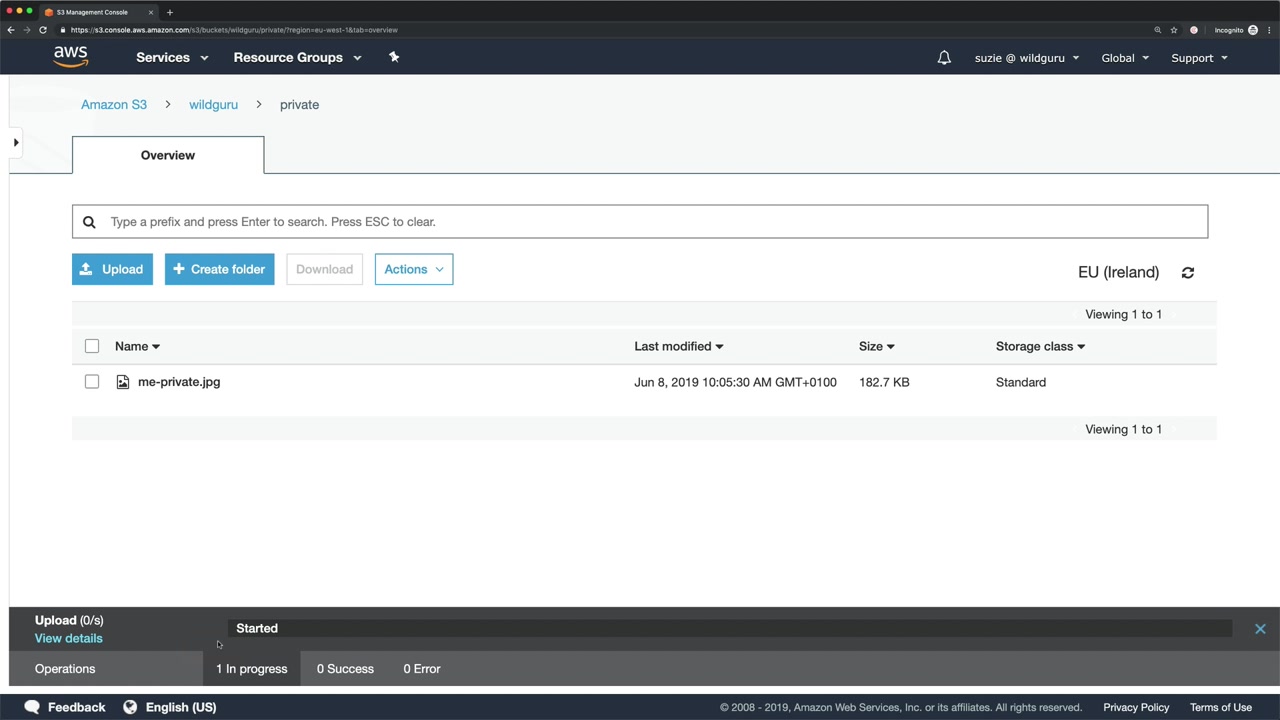Open the Global region dropdown
This screenshot has width=1280, height=720.
pyautogui.click(x=1125, y=58)
